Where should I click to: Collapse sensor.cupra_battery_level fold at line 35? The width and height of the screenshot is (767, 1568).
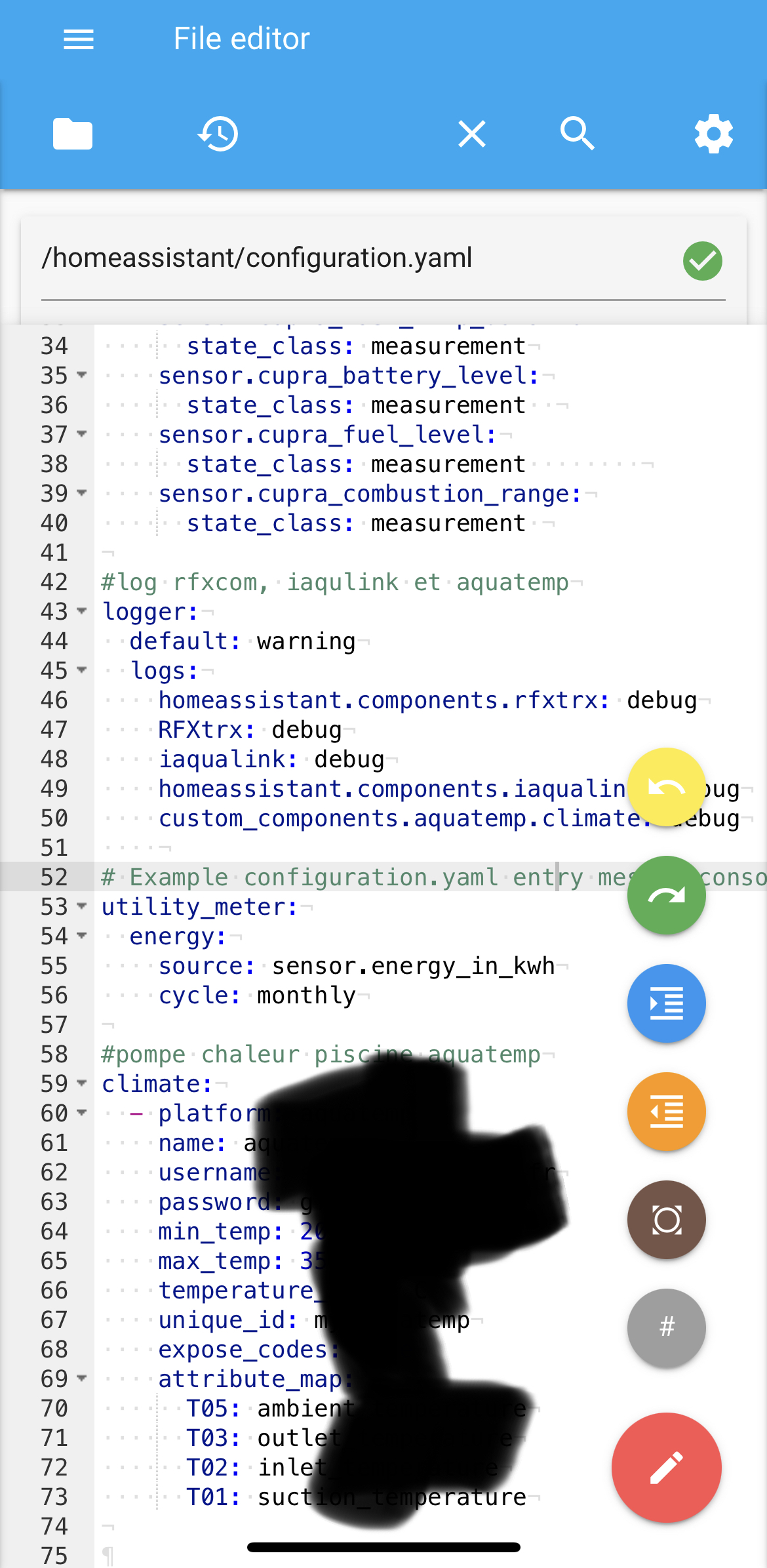[x=82, y=375]
